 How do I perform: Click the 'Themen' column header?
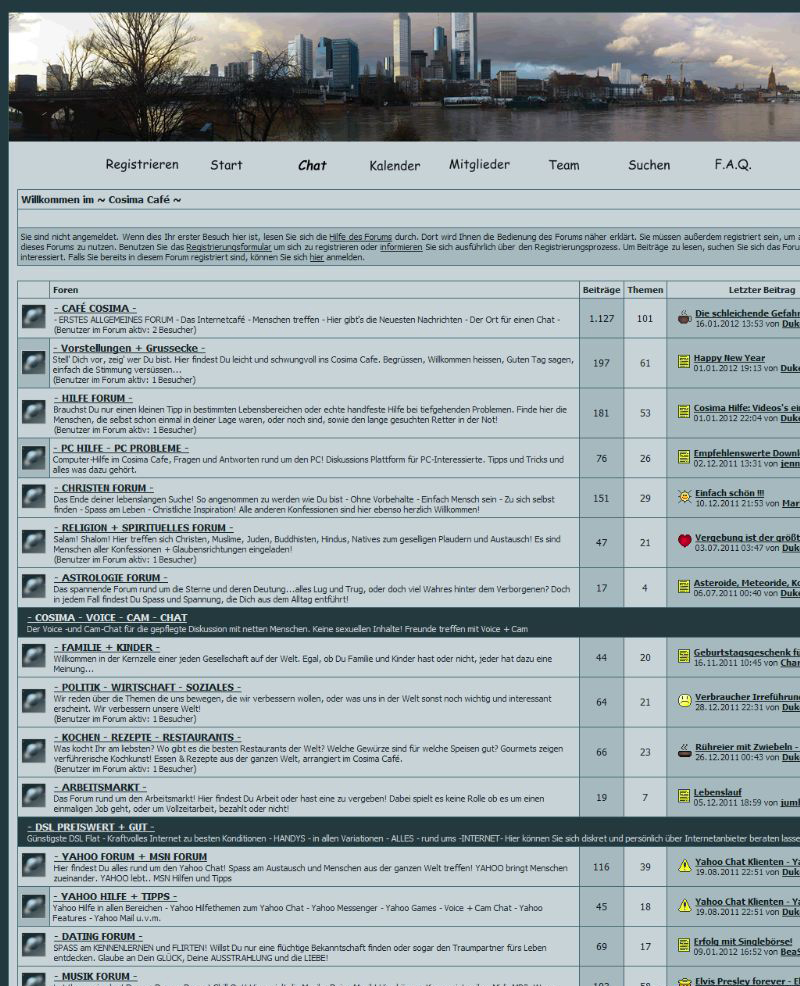(645, 290)
